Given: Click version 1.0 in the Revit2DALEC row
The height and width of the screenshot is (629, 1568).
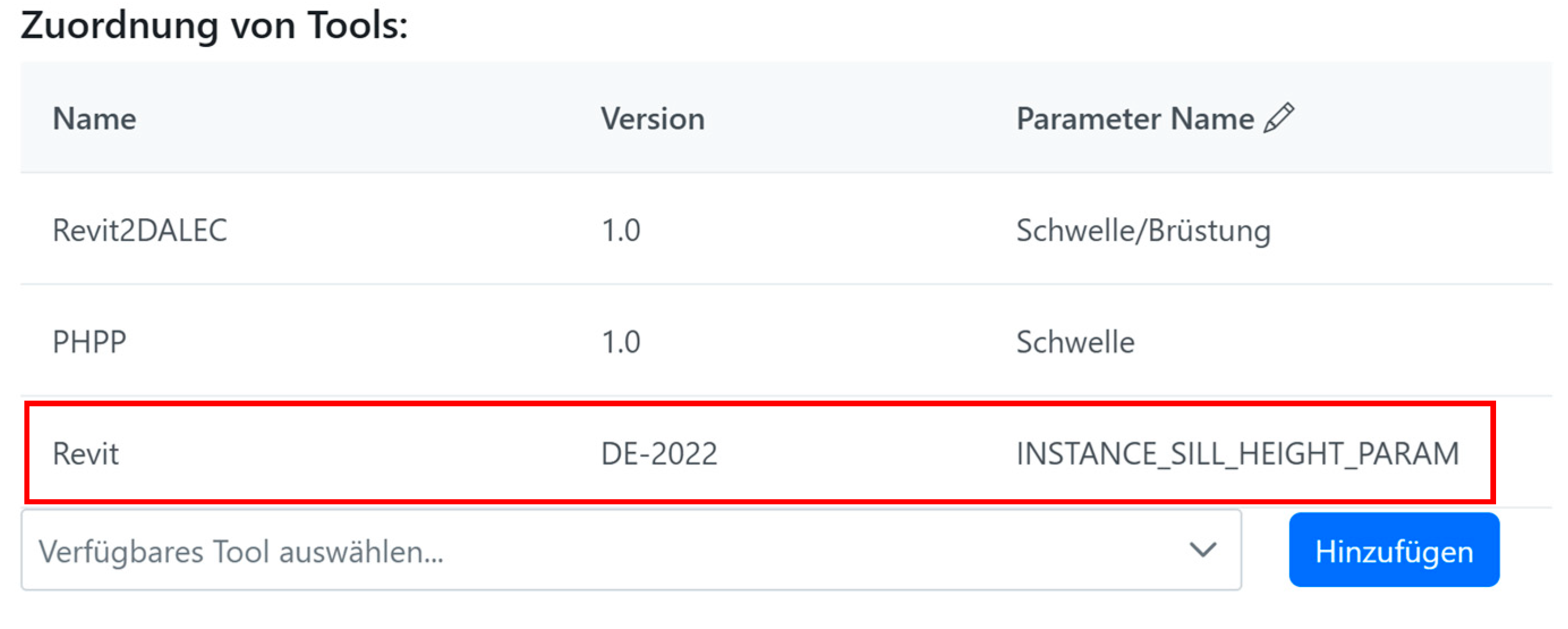Looking at the screenshot, I should 621,231.
